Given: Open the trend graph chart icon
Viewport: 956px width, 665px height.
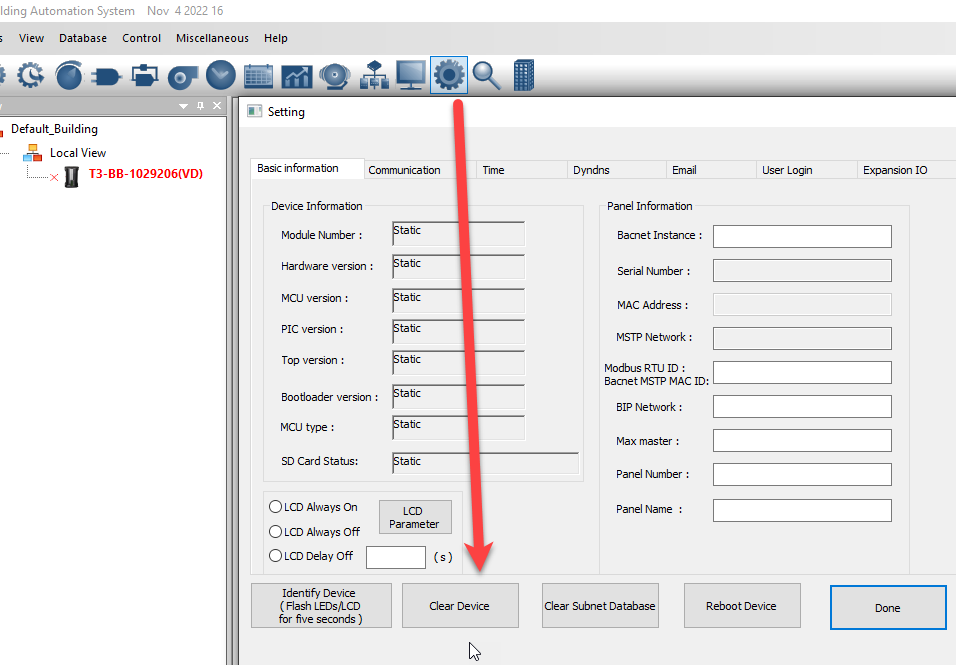Looking at the screenshot, I should click(297, 75).
